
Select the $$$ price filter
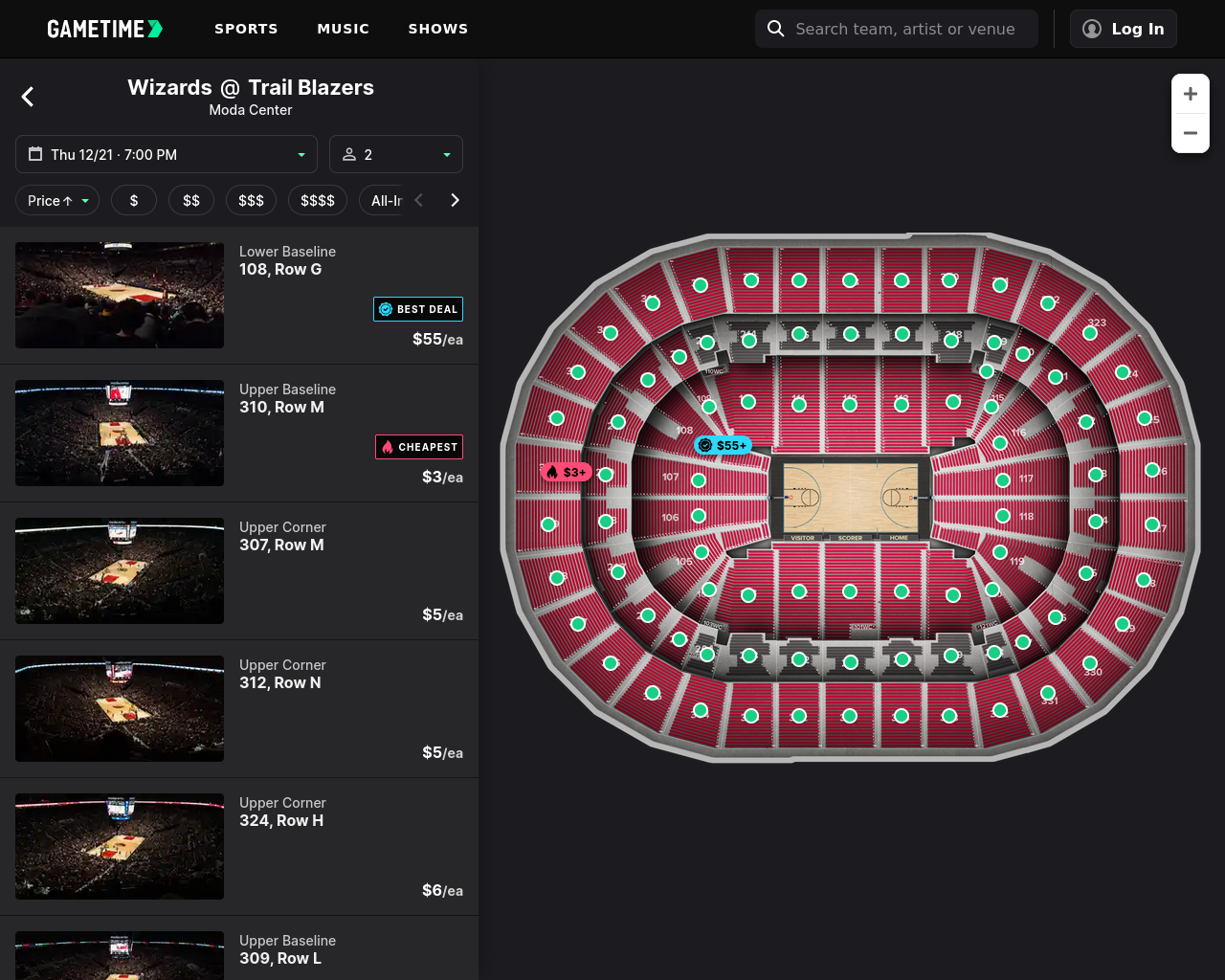251,200
